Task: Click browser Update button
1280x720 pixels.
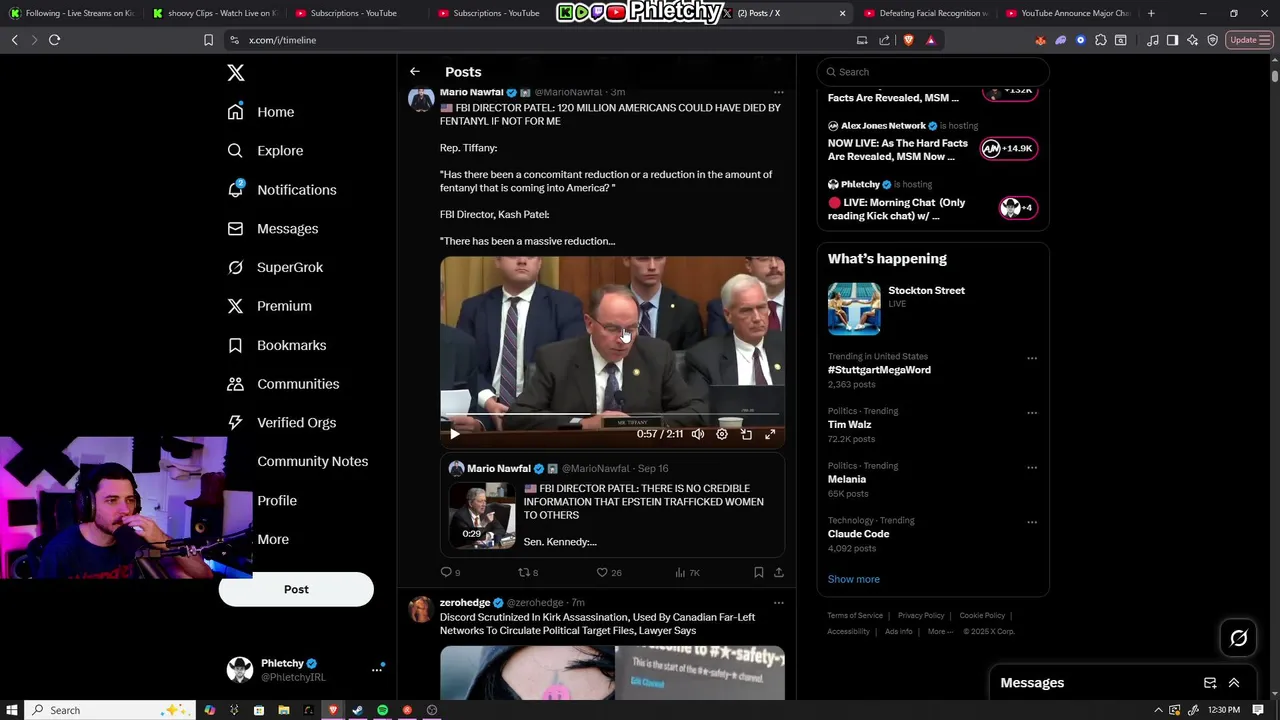Action: click(1248, 40)
